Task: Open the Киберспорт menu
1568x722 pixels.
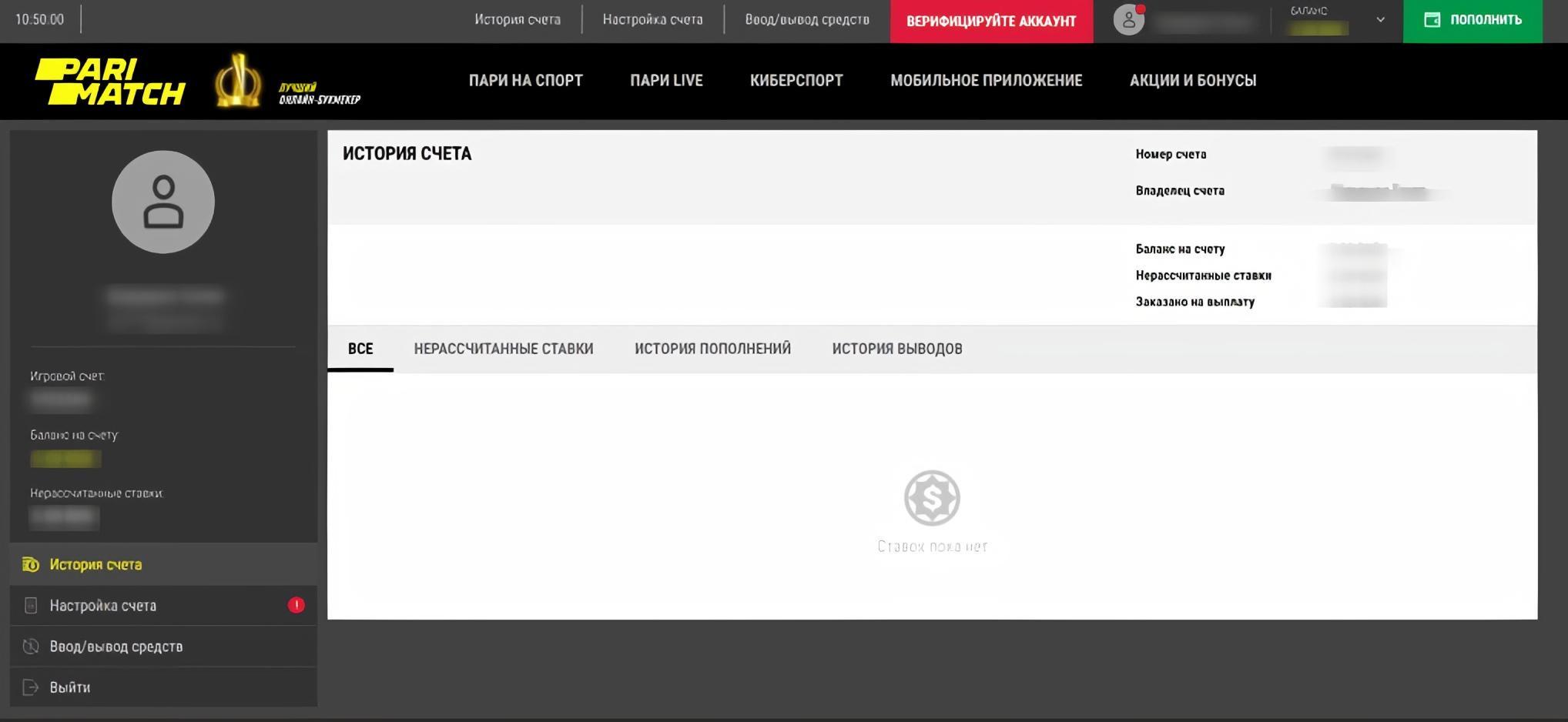Action: coord(796,80)
